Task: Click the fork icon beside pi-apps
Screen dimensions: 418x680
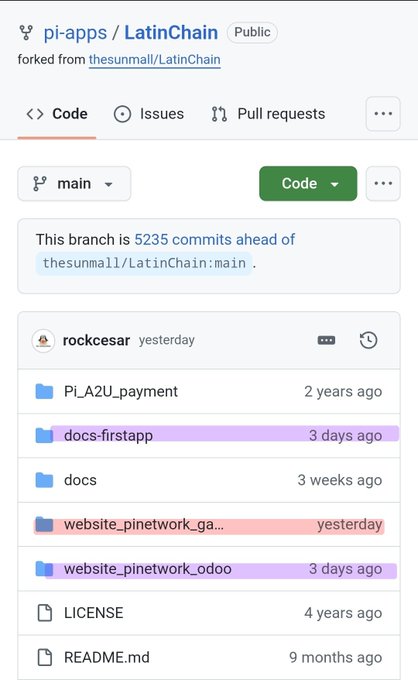Action: [26, 33]
